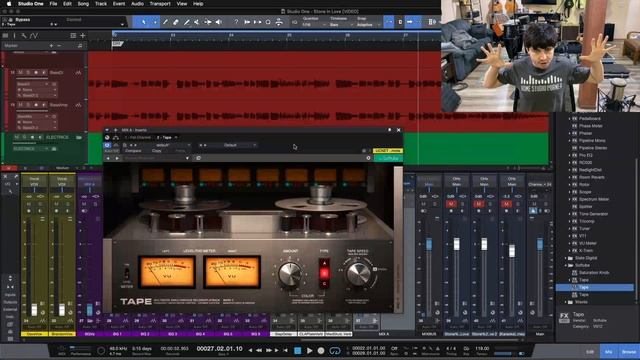Expand the Waves folder
The image size is (640, 360).
coord(566,302)
